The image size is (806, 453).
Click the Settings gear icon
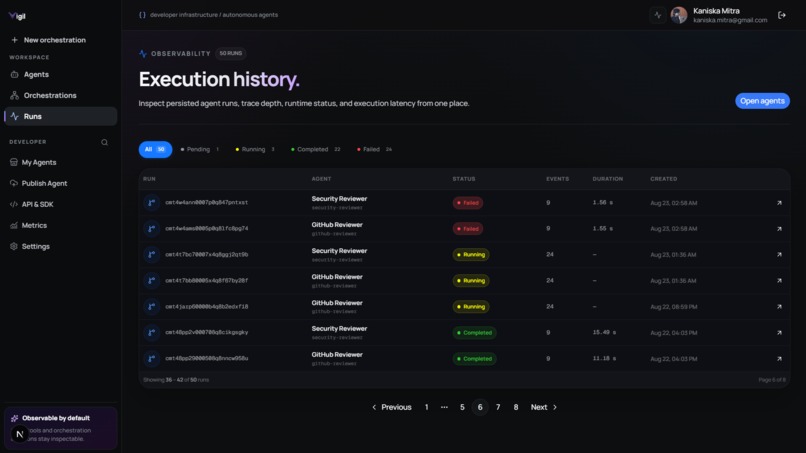[x=14, y=247]
